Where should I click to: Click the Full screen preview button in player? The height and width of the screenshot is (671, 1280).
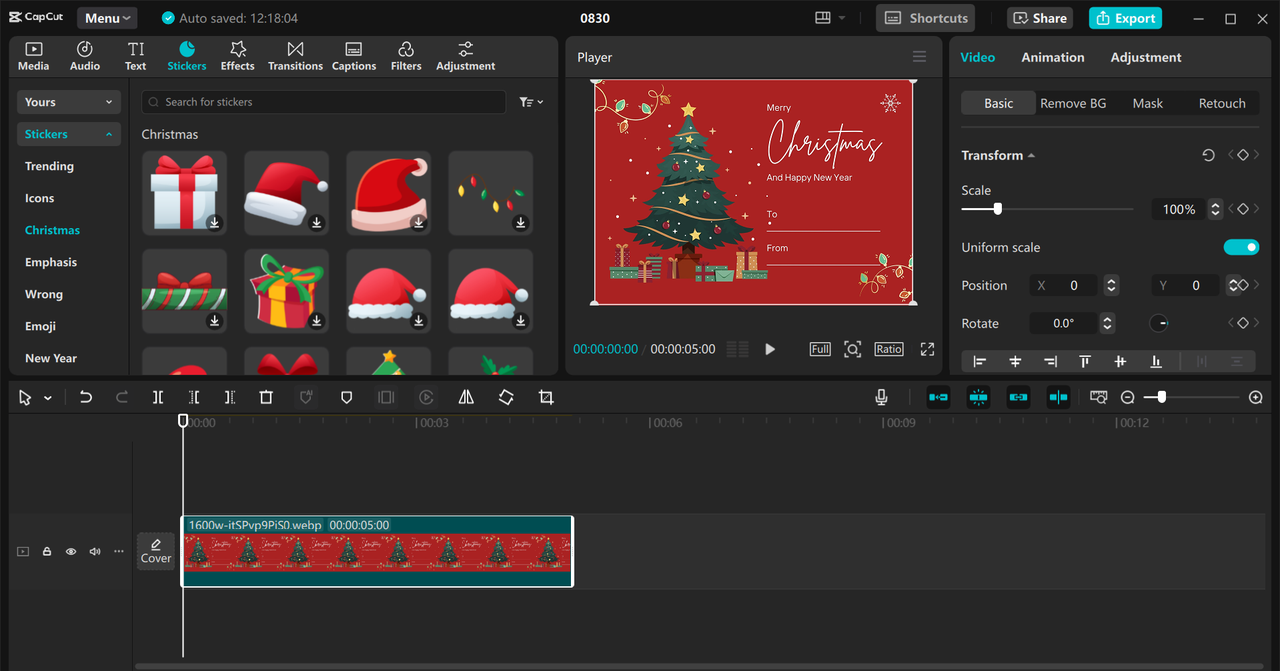pyautogui.click(x=820, y=349)
